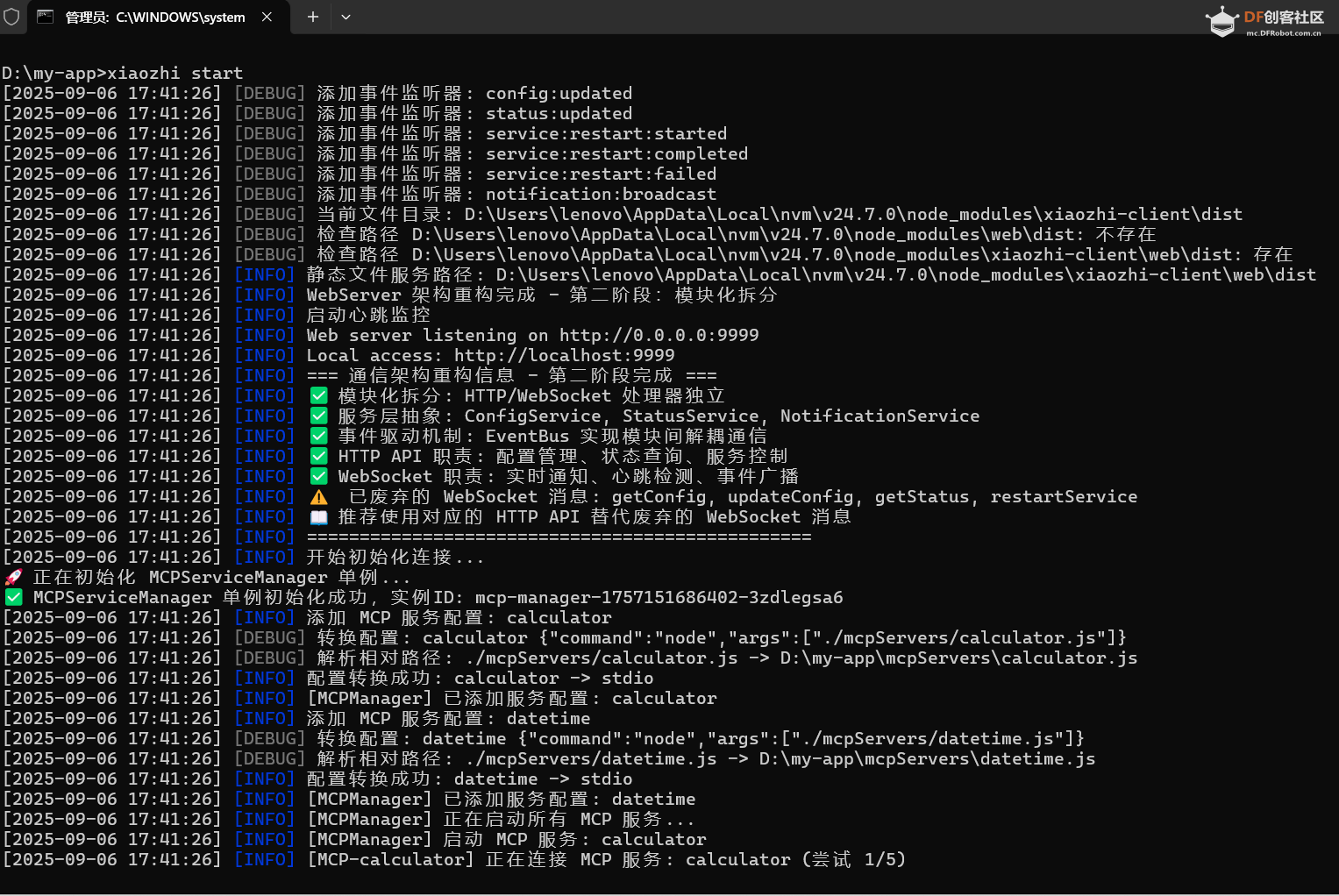Viewport: 1339px width, 896px height.
Task: Open a new terminal tab with plus button
Action: (312, 17)
